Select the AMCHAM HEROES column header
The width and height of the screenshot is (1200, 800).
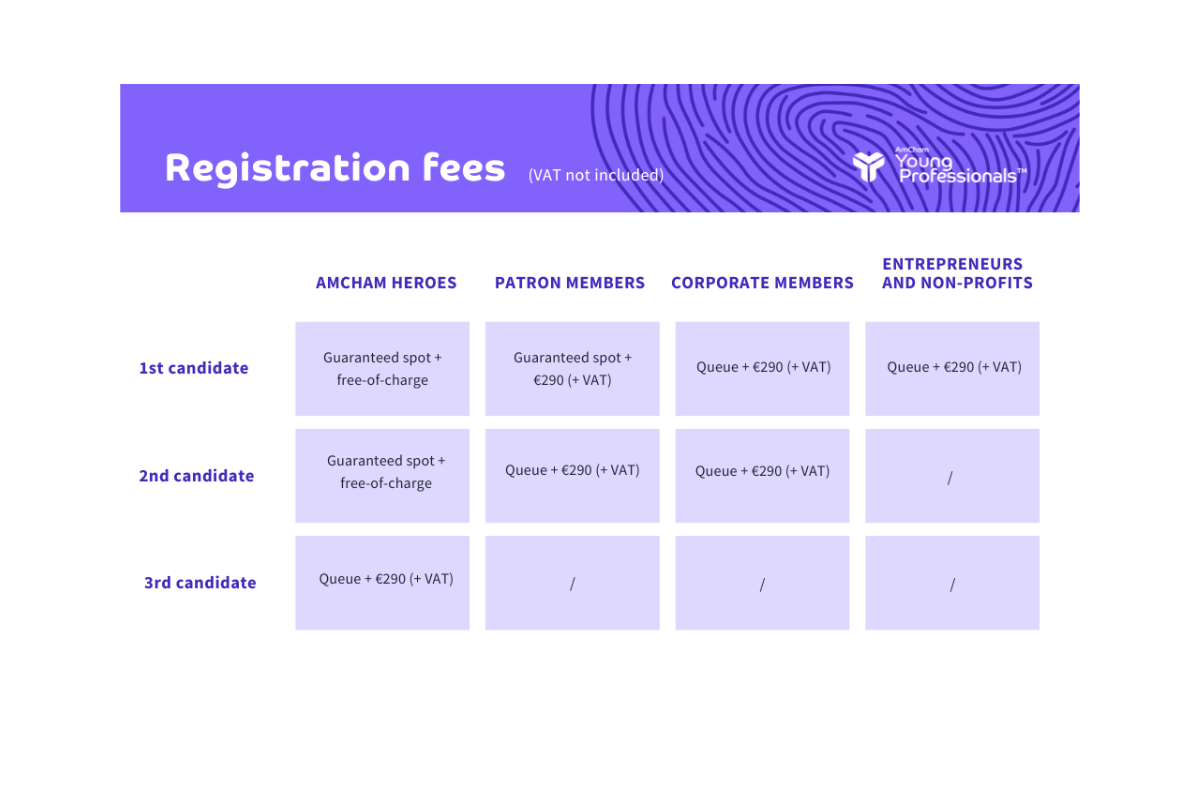386,283
